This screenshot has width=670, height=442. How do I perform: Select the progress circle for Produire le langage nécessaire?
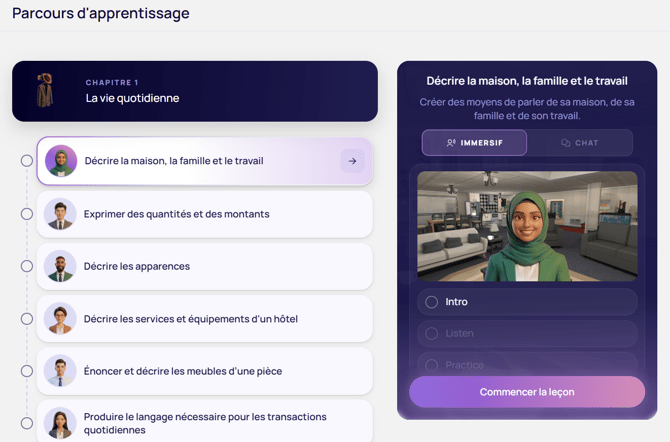tap(27, 423)
